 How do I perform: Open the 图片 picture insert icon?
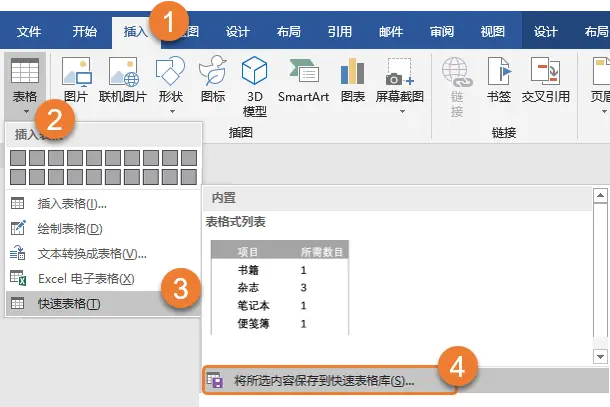click(x=76, y=80)
